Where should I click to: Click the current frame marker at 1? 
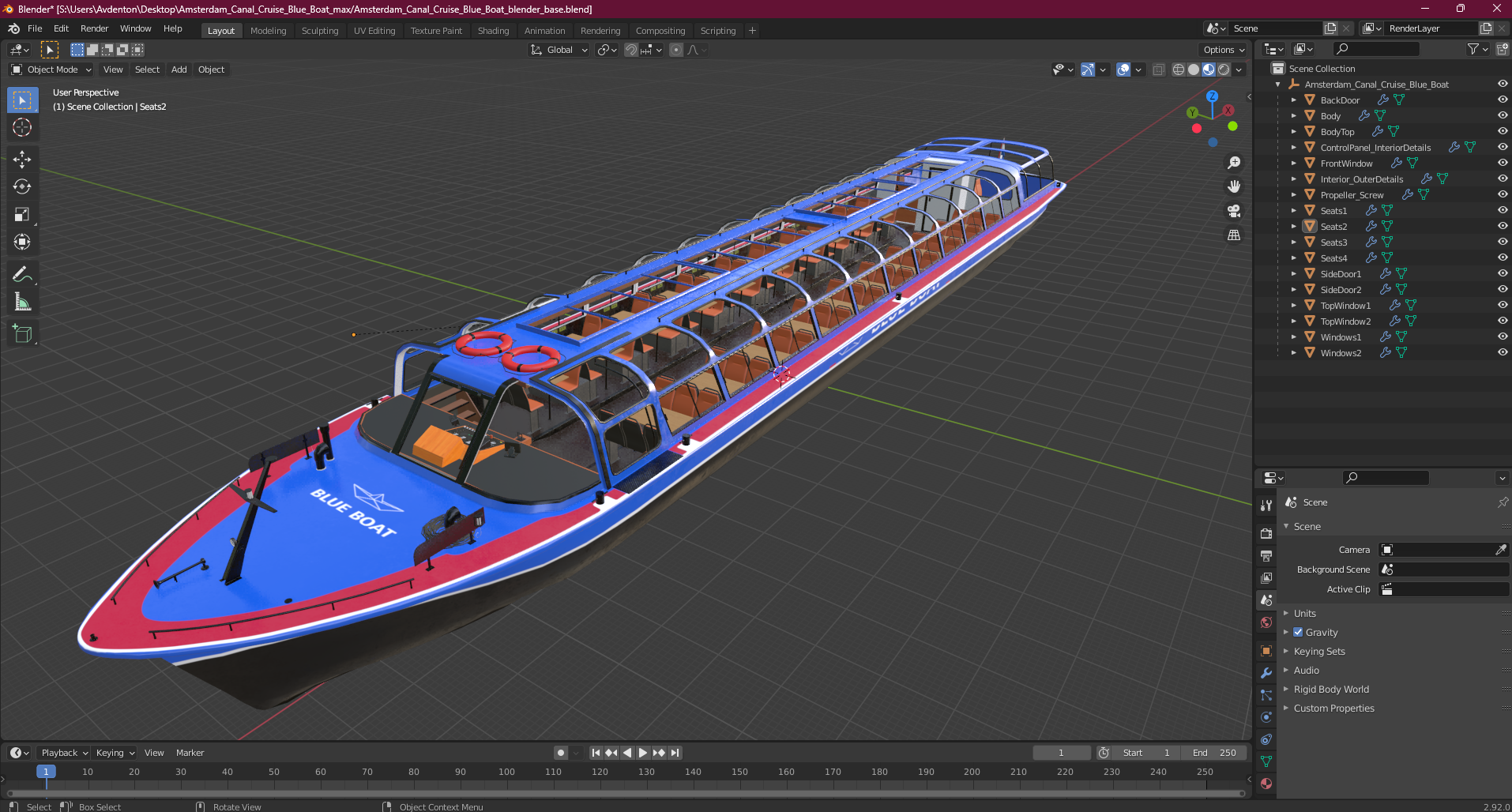(46, 772)
